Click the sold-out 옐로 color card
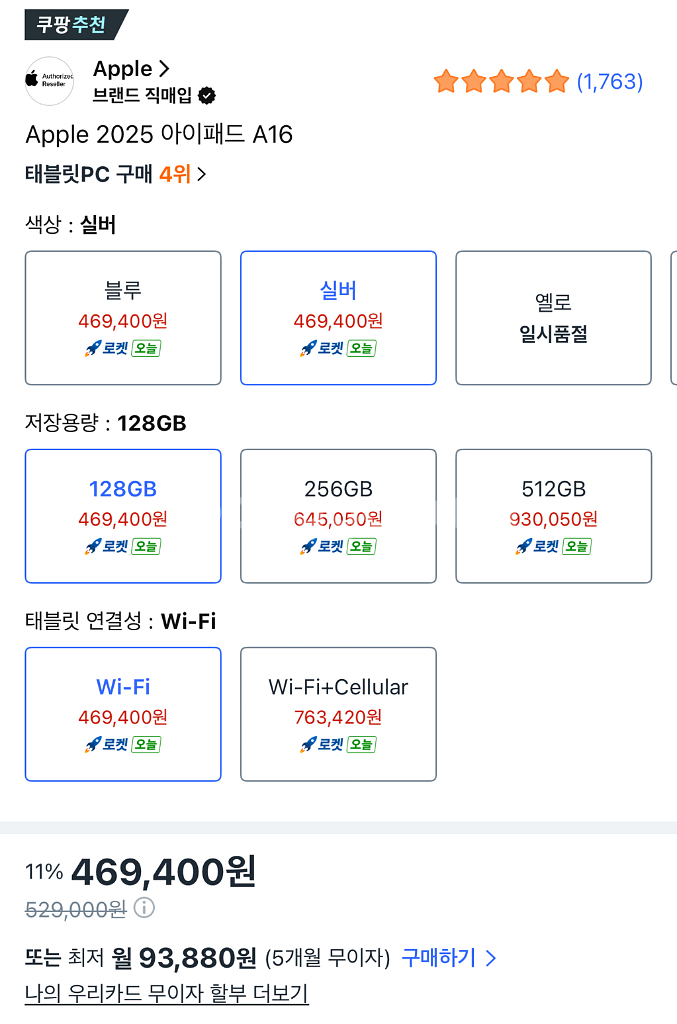The height and width of the screenshot is (1024, 677). pos(553,317)
